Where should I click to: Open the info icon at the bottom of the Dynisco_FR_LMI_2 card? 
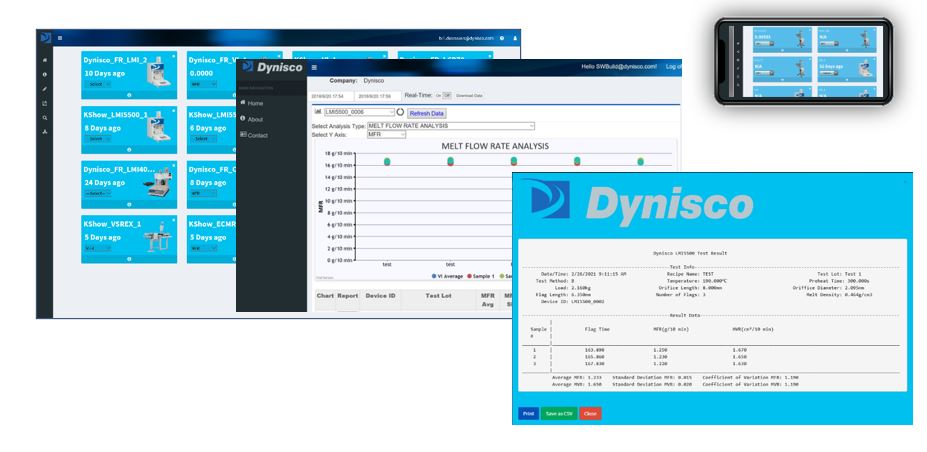129,95
